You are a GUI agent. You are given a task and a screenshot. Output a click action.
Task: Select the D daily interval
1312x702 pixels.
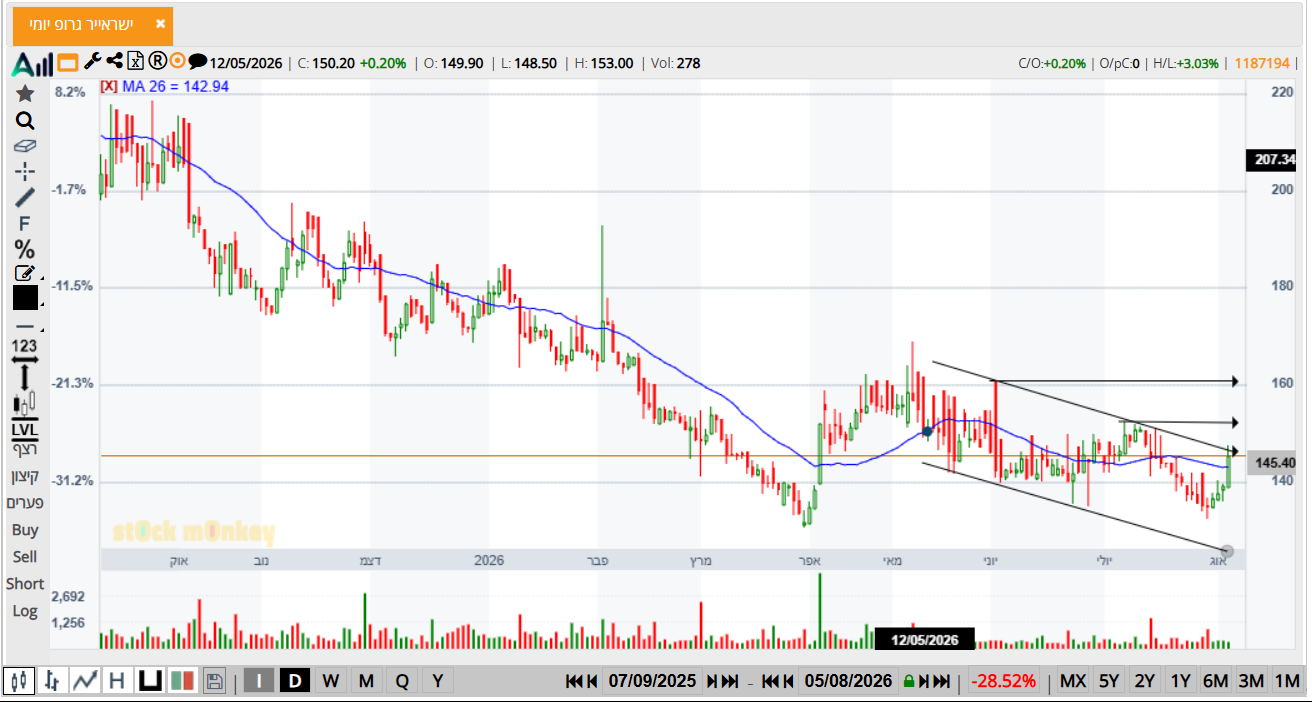295,681
